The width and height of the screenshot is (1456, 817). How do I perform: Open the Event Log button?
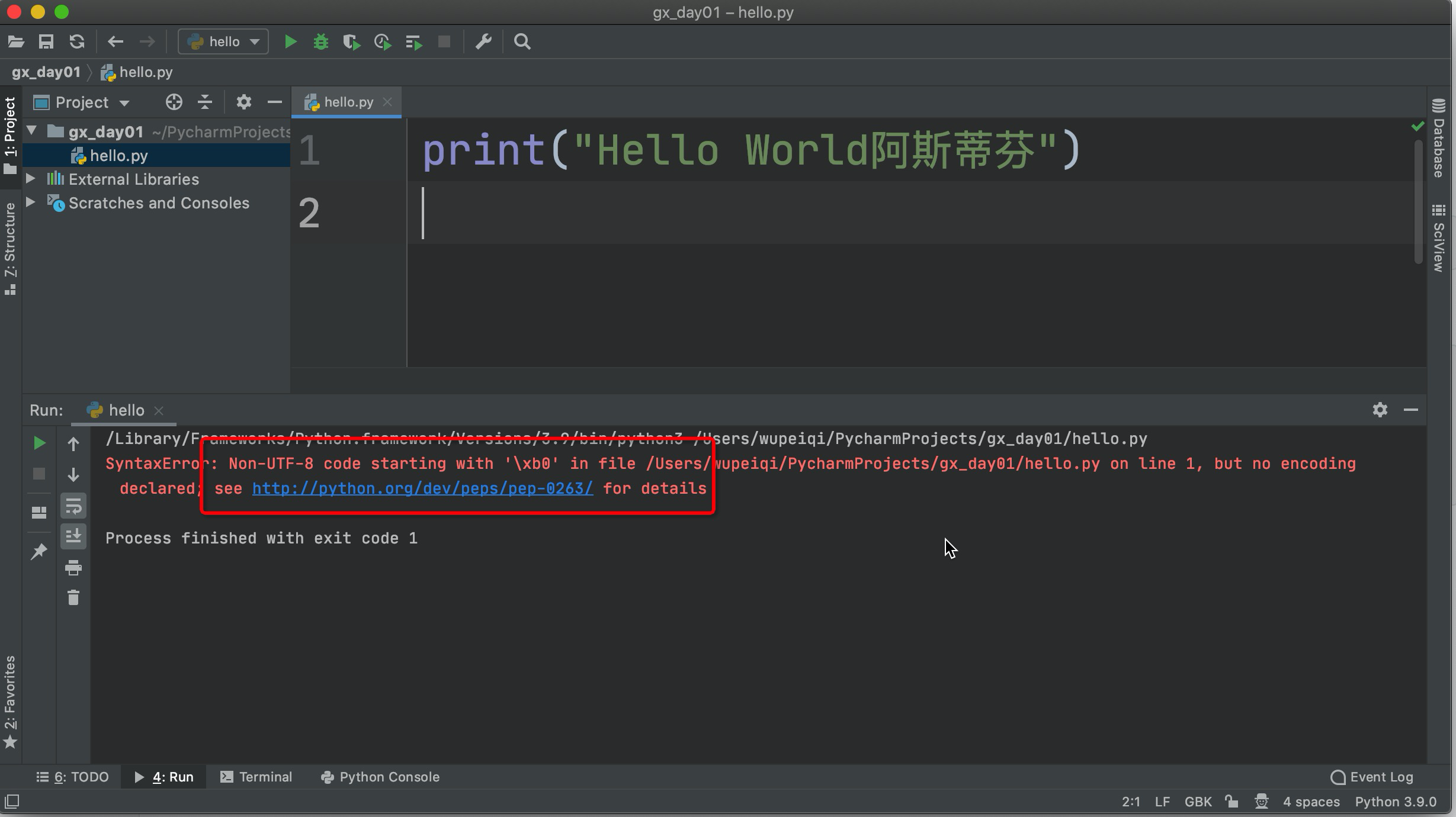point(1372,777)
